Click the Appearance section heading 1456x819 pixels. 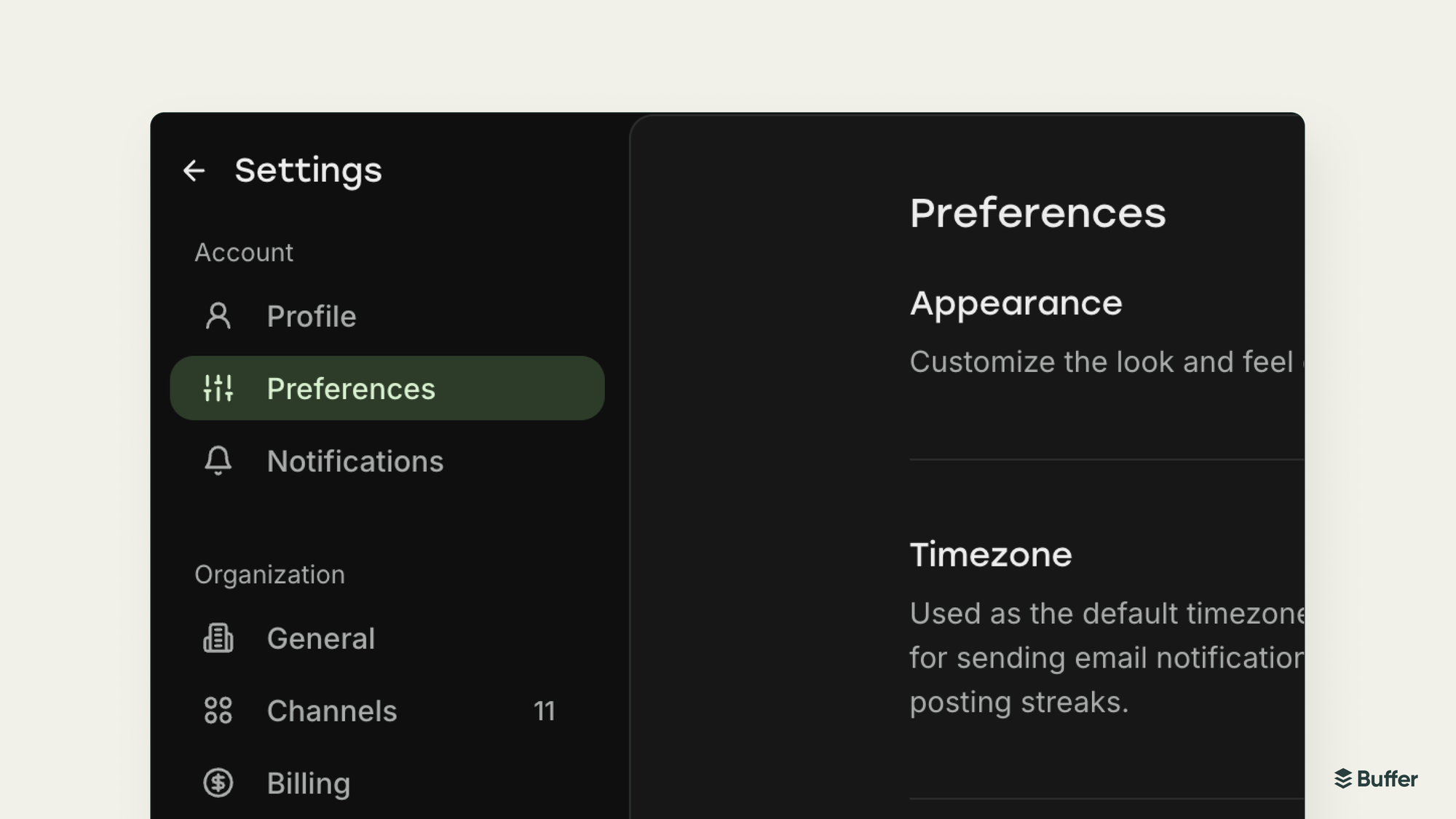1016,304
